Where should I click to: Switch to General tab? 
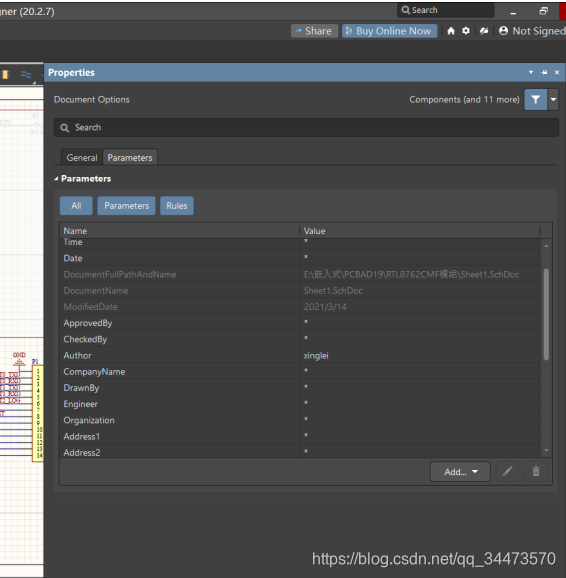[x=82, y=158]
